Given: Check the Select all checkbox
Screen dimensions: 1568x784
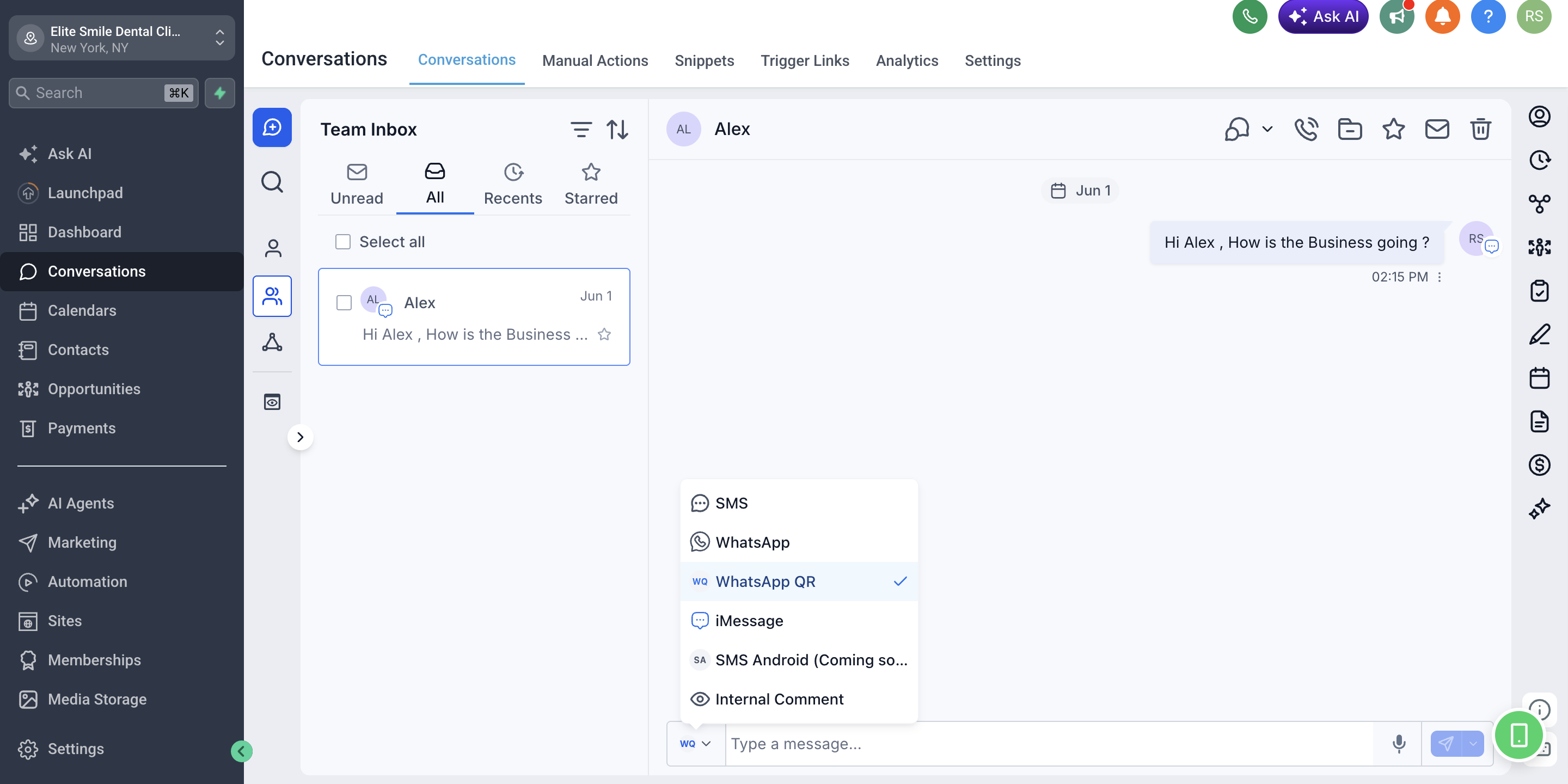Looking at the screenshot, I should coord(342,242).
